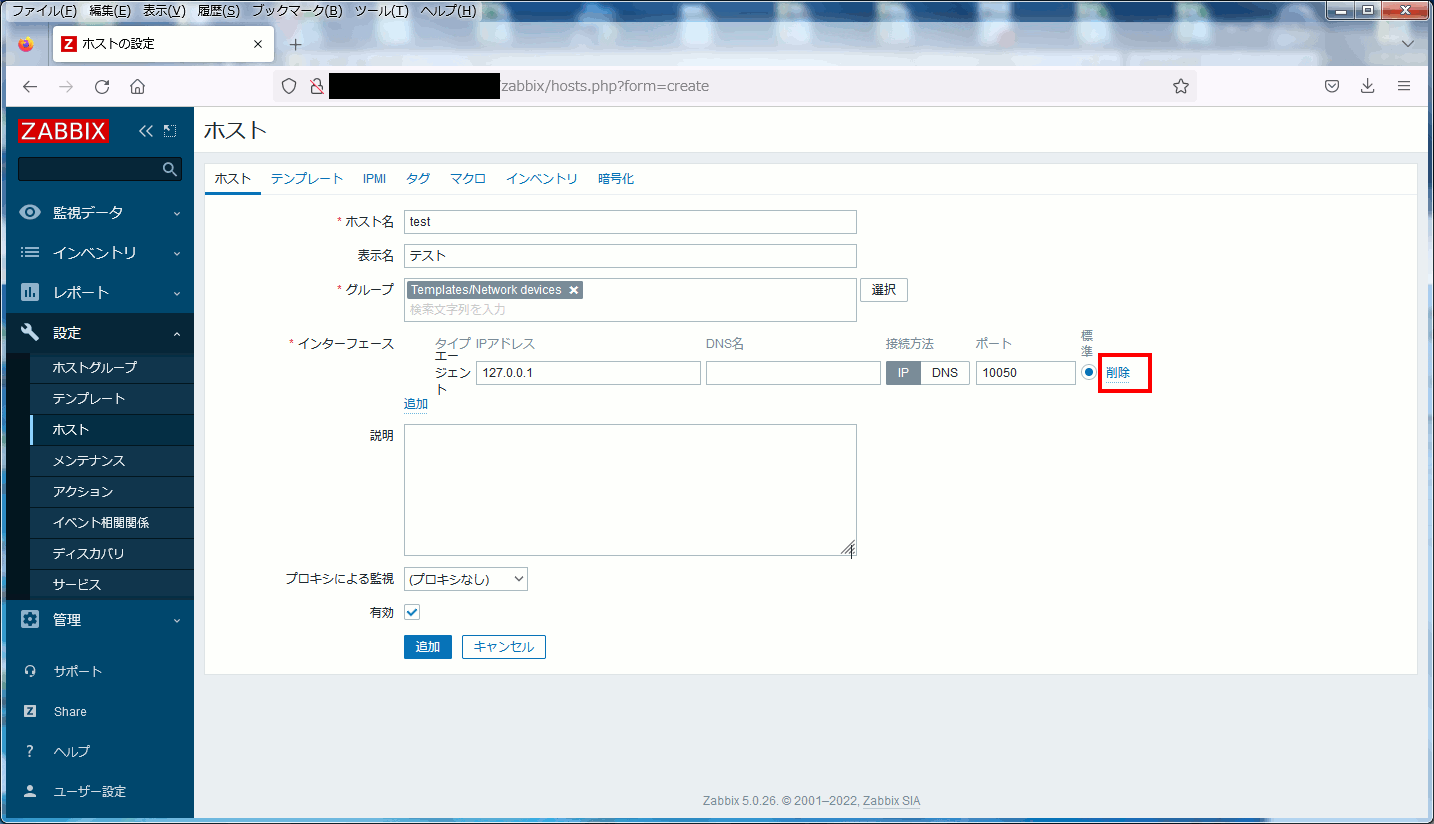Open ツール(T) menu
The width and height of the screenshot is (1434, 824).
(381, 11)
